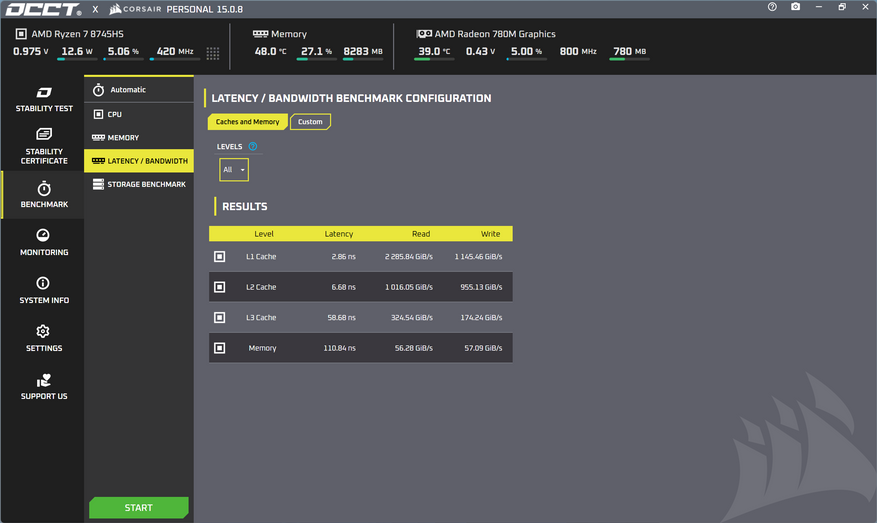Click the Latency column header

coord(339,234)
